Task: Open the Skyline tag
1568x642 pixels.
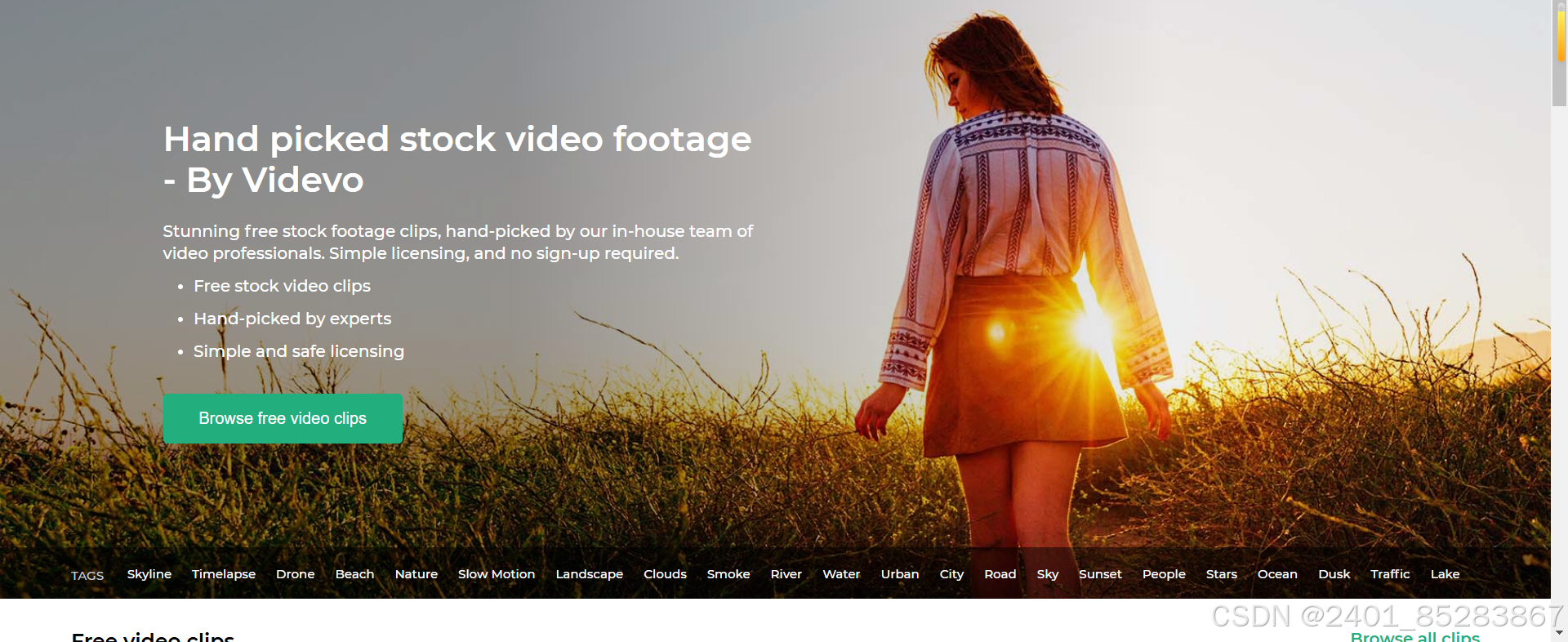Action: [149, 574]
